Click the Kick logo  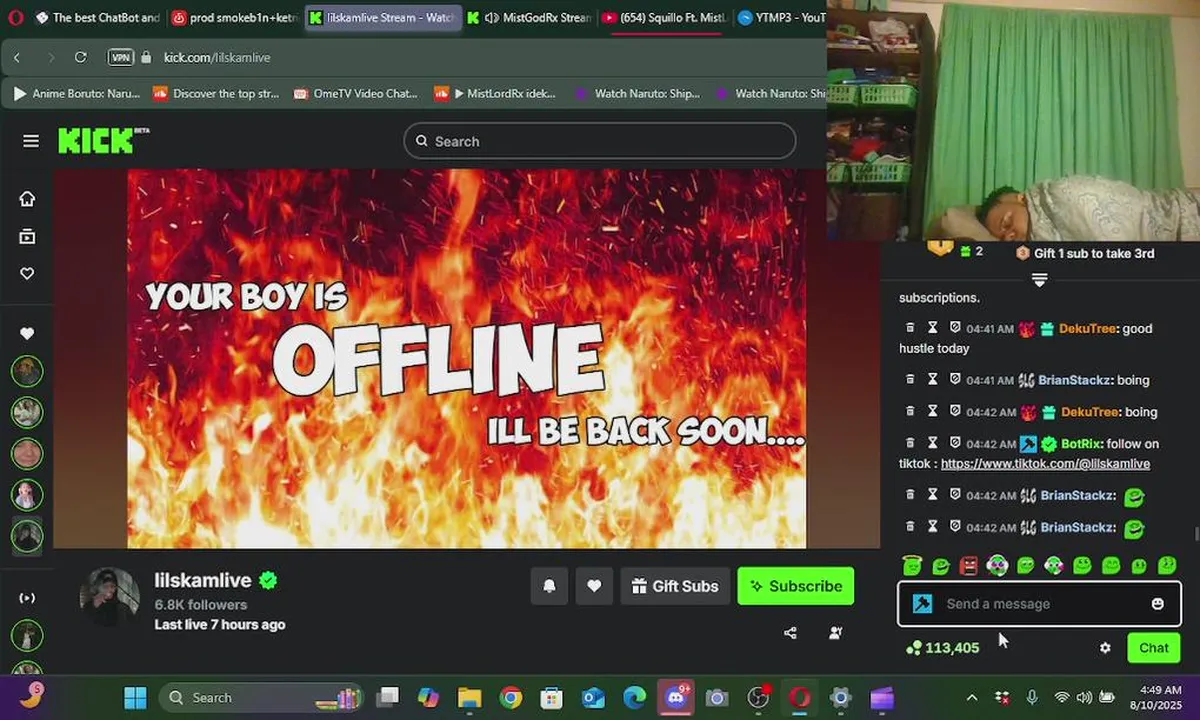point(103,140)
